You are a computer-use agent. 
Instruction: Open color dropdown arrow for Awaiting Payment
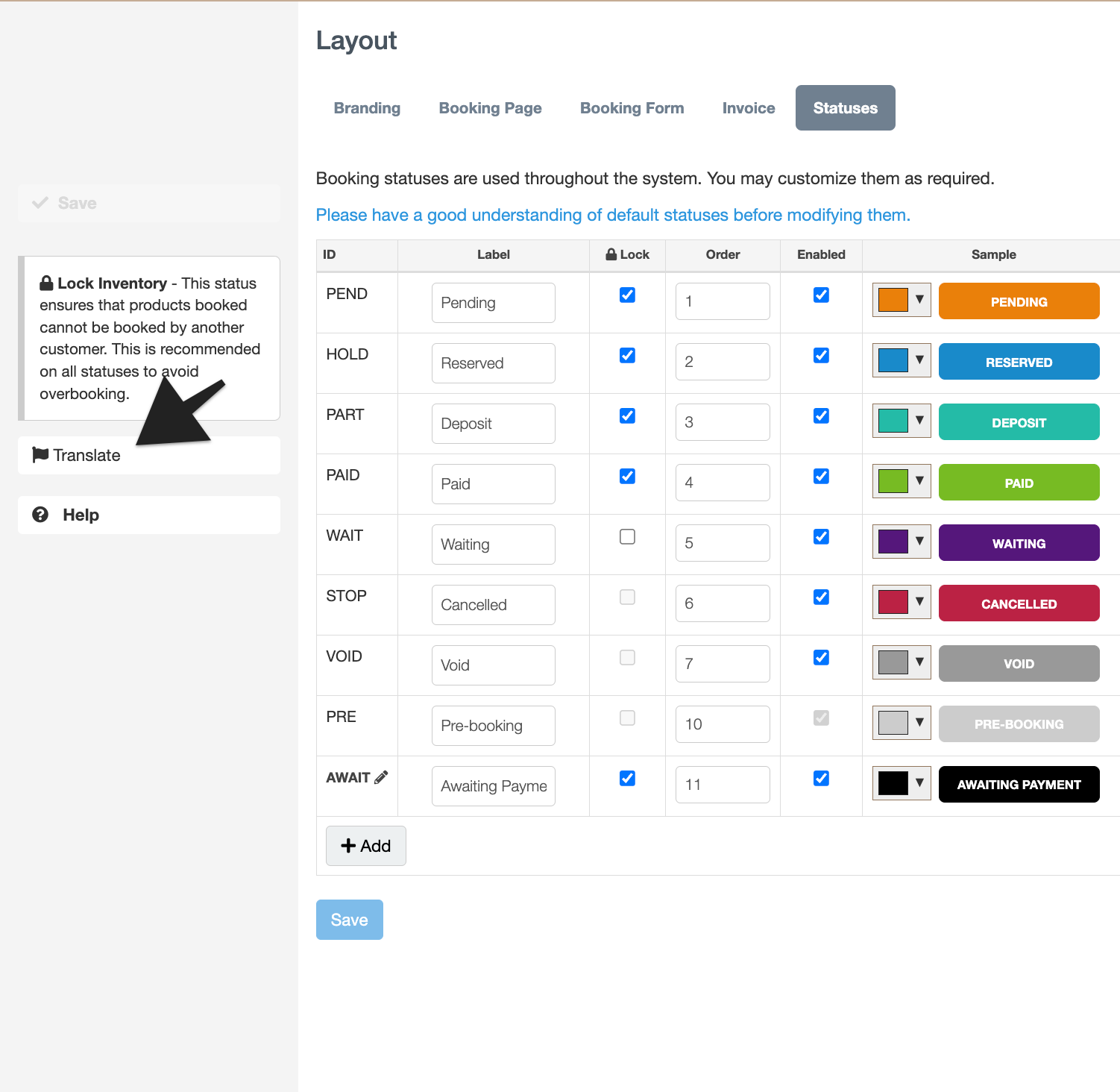click(919, 782)
